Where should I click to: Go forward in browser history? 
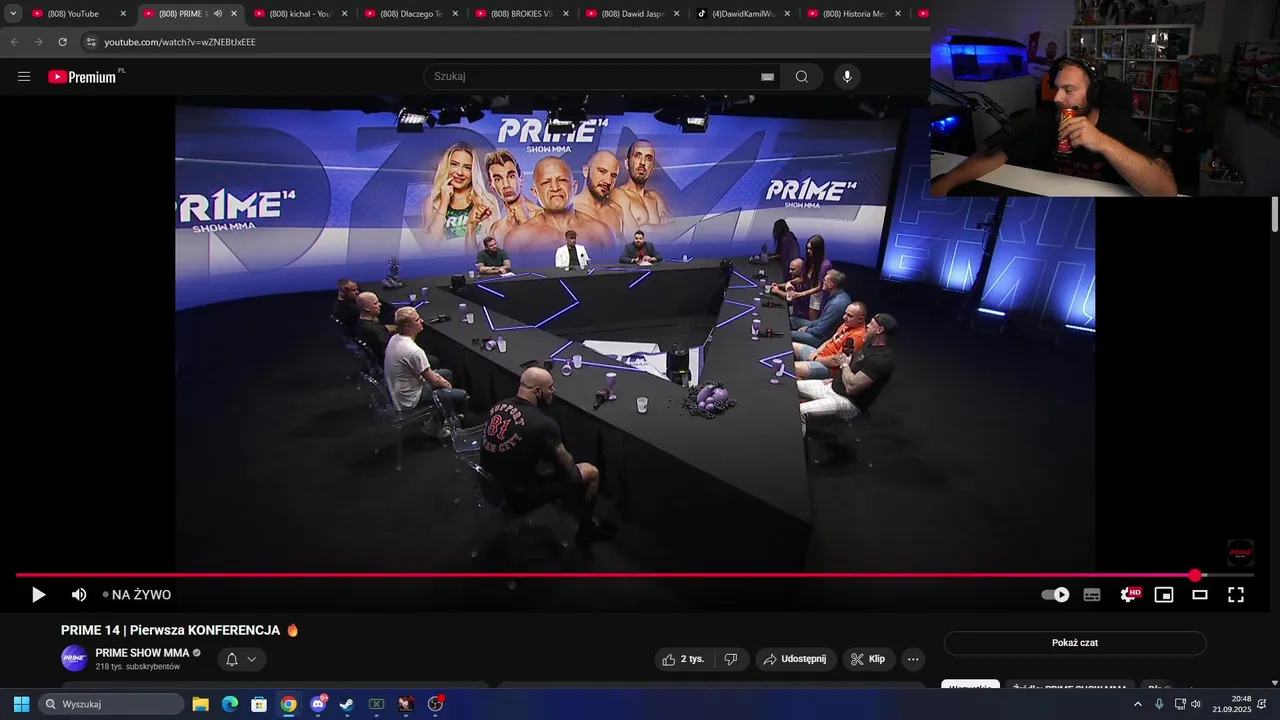[x=39, y=42]
